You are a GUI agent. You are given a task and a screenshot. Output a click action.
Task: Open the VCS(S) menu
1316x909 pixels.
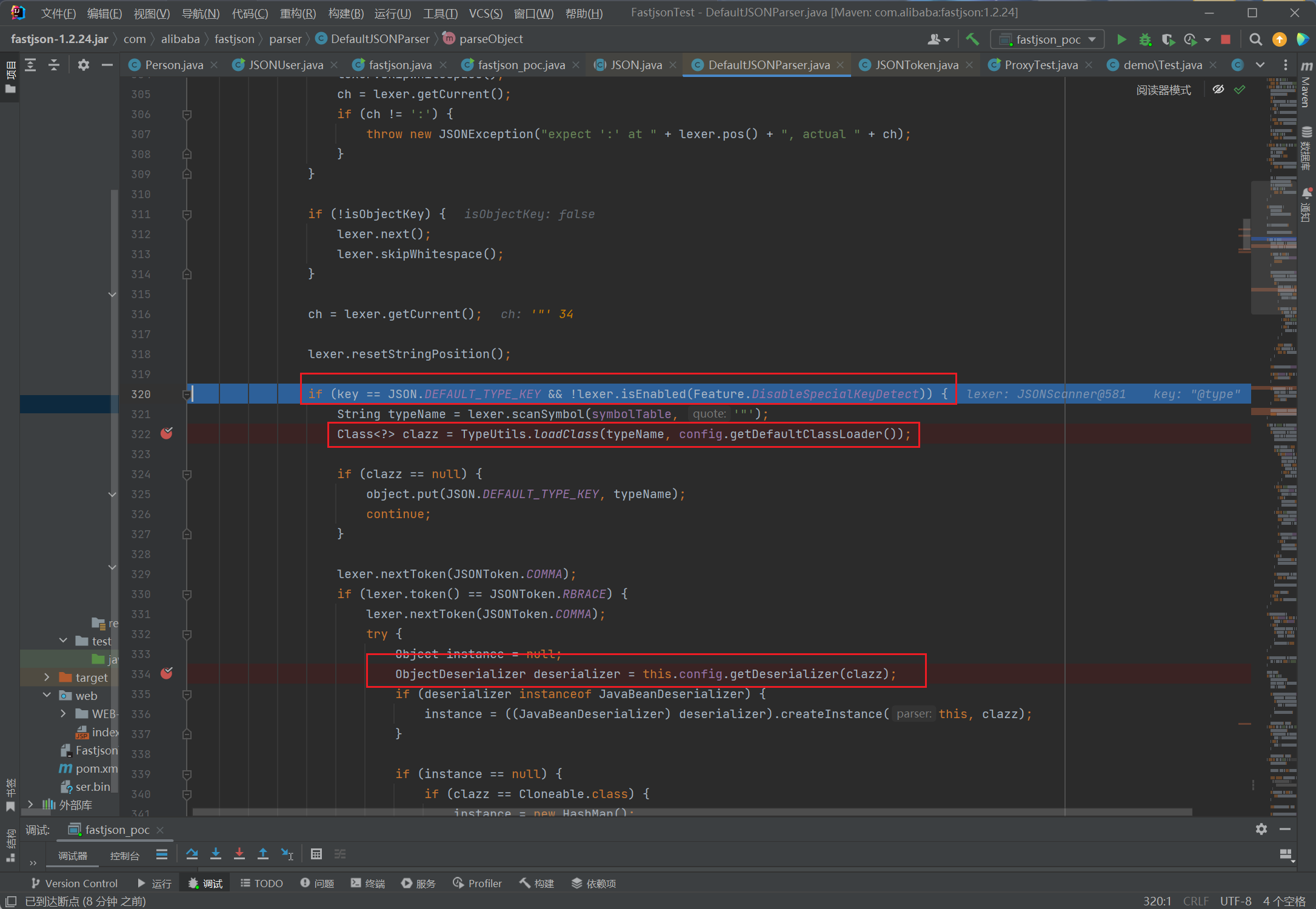486,13
